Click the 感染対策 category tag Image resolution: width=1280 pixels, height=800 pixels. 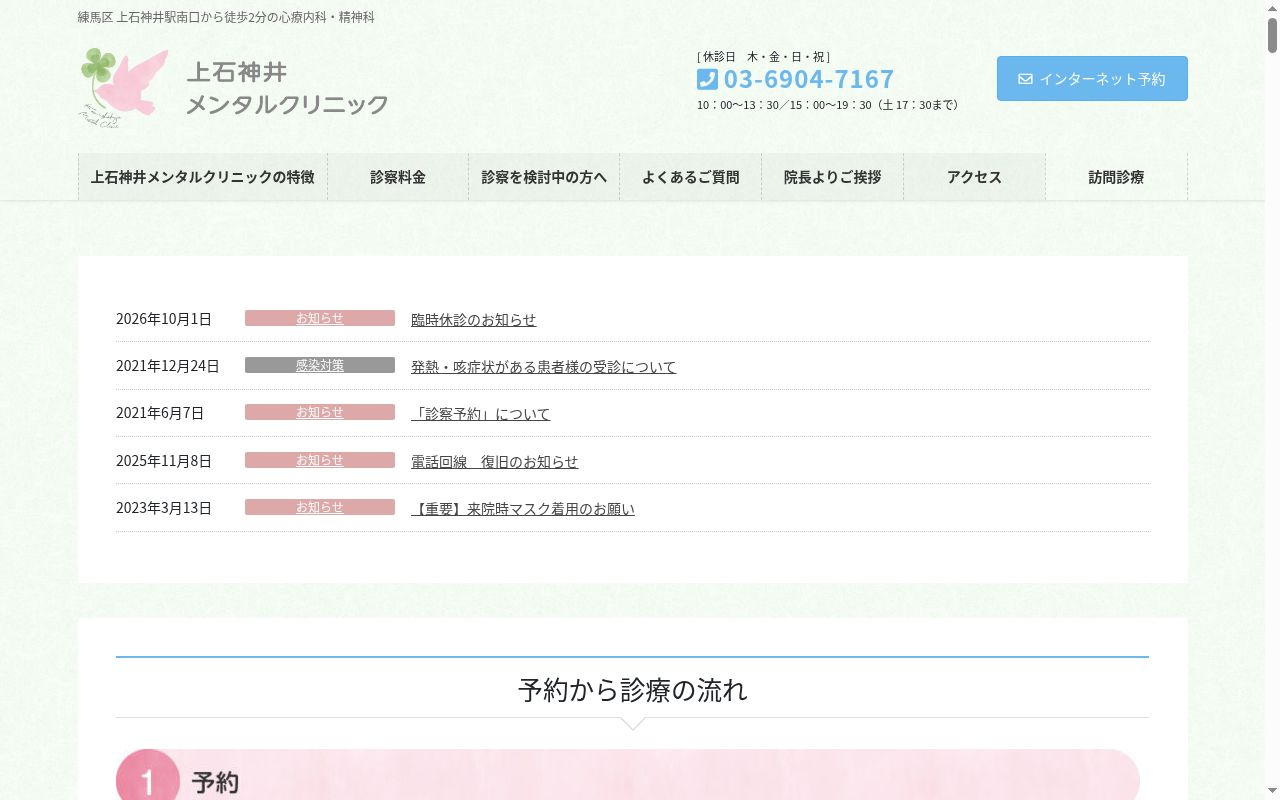pyautogui.click(x=320, y=365)
